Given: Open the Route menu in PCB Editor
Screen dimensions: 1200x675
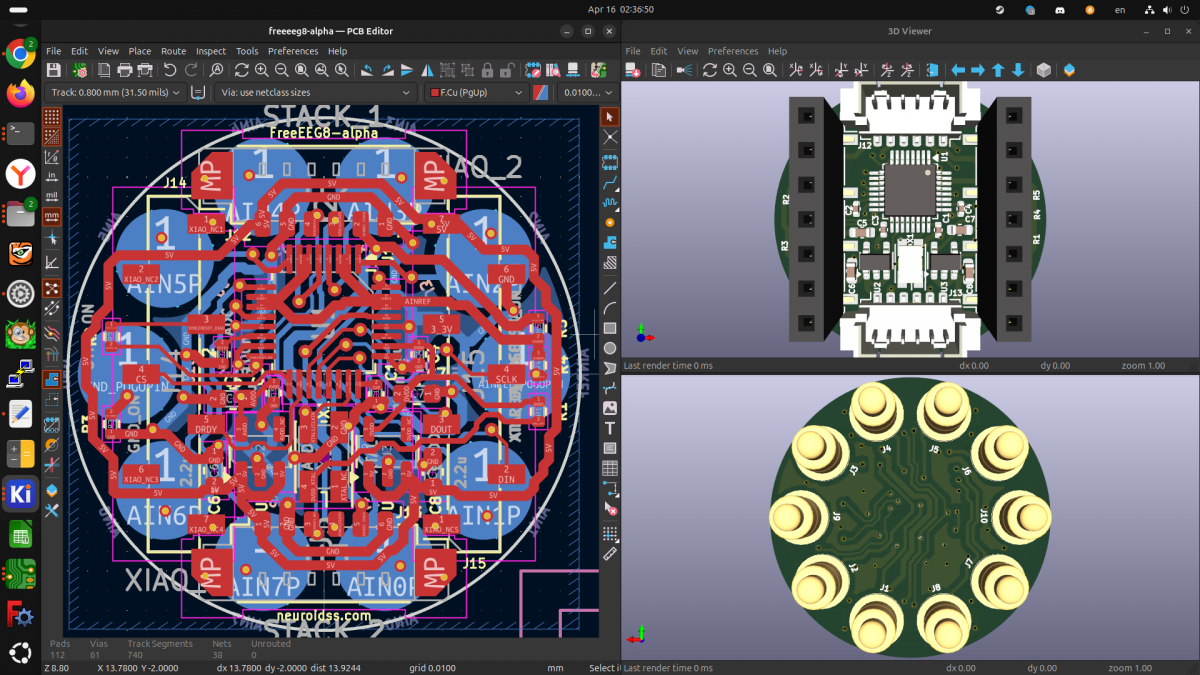Looking at the screenshot, I should [x=173, y=51].
